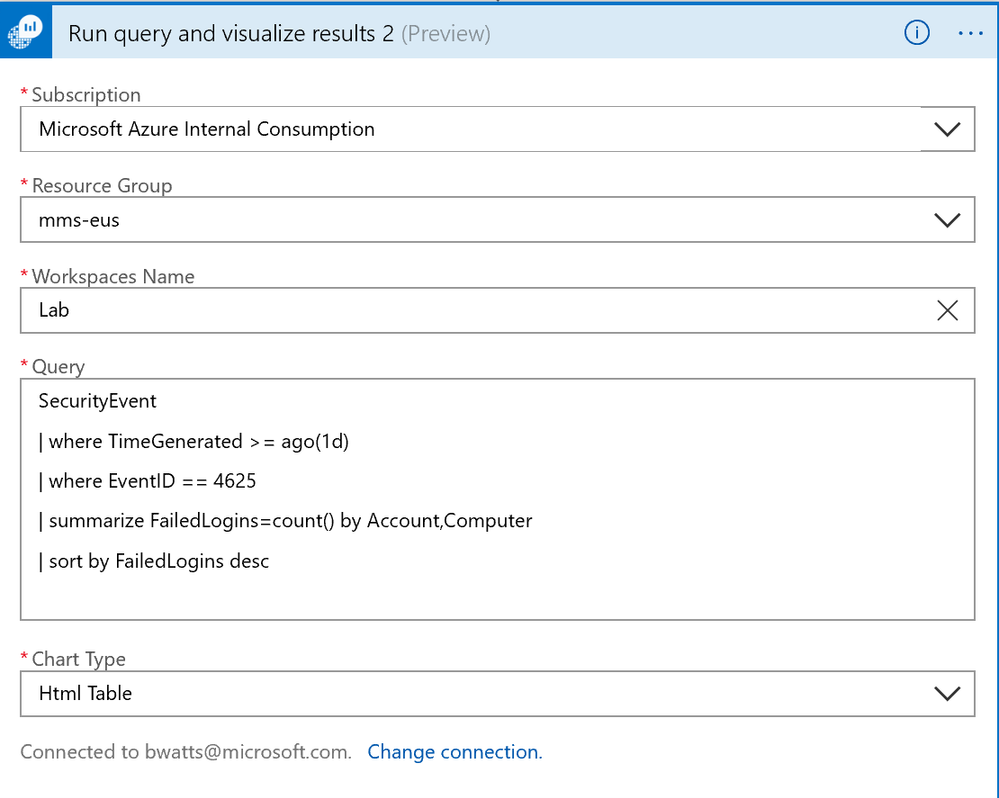Click the Microsoft Azure Internal Consumption value

click(x=207, y=129)
